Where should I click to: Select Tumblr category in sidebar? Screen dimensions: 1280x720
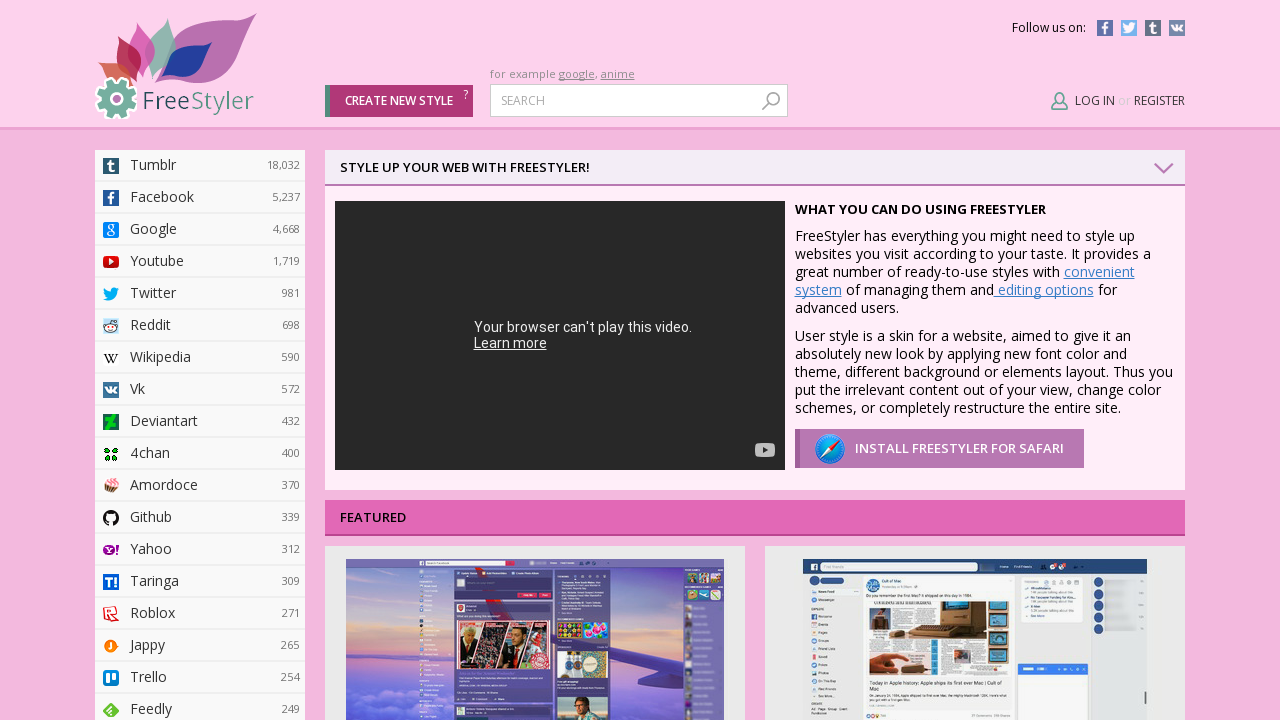200,166
